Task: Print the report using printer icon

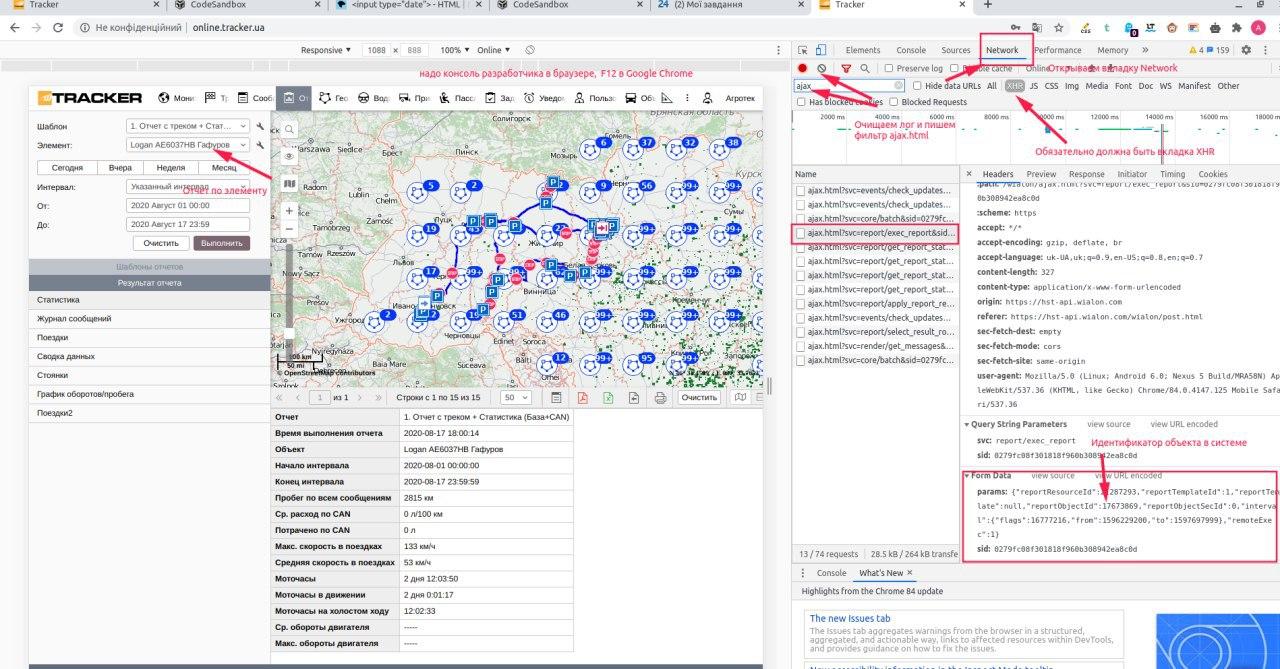Action: click(660, 397)
